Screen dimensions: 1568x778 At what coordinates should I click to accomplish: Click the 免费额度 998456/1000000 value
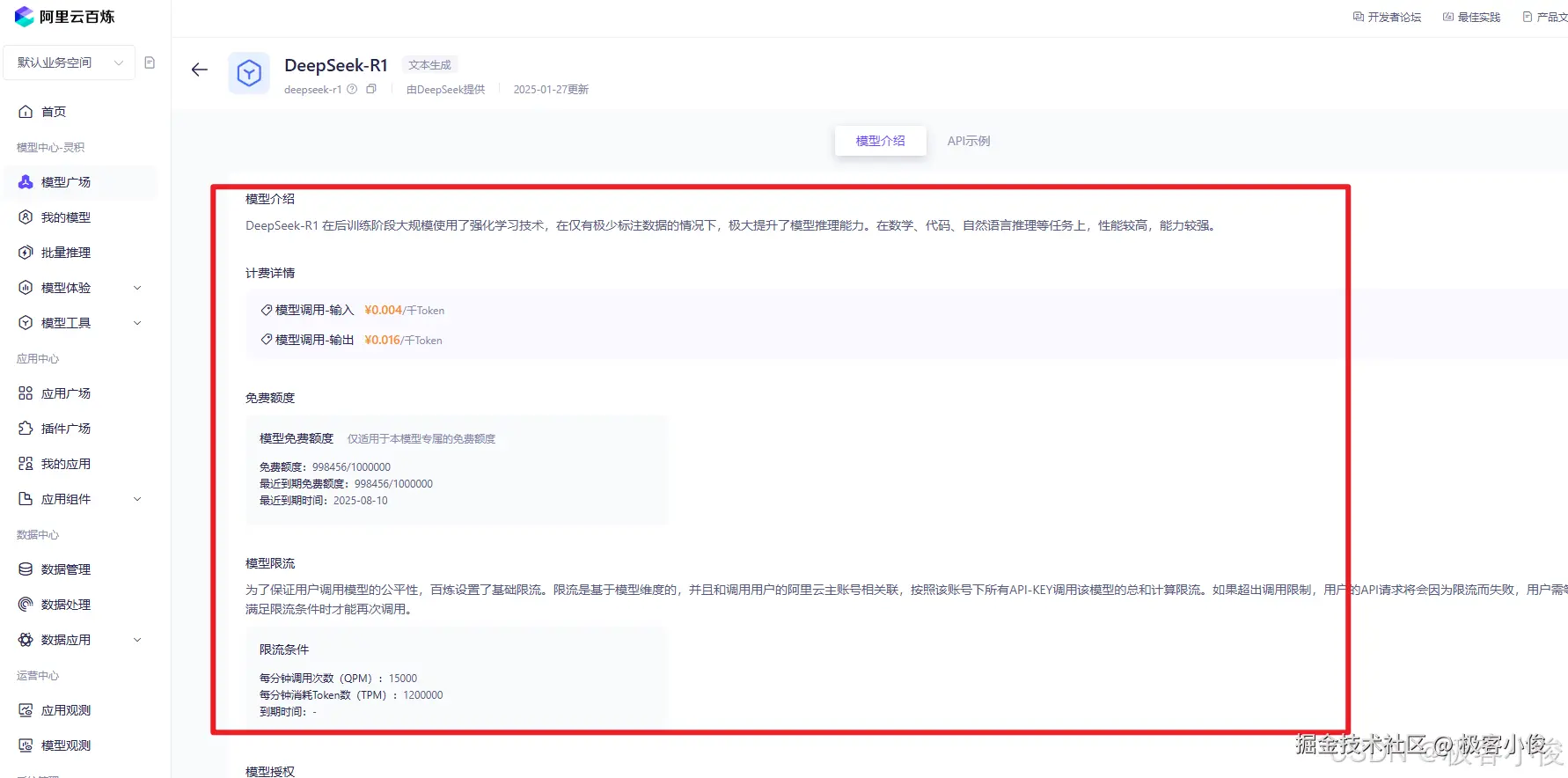click(x=351, y=467)
